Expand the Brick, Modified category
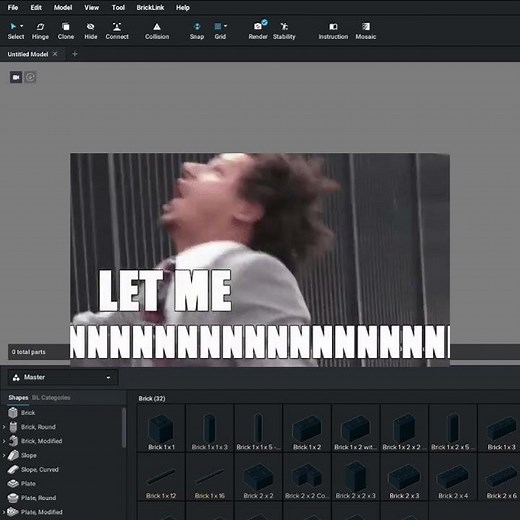The image size is (520, 520). [4, 441]
